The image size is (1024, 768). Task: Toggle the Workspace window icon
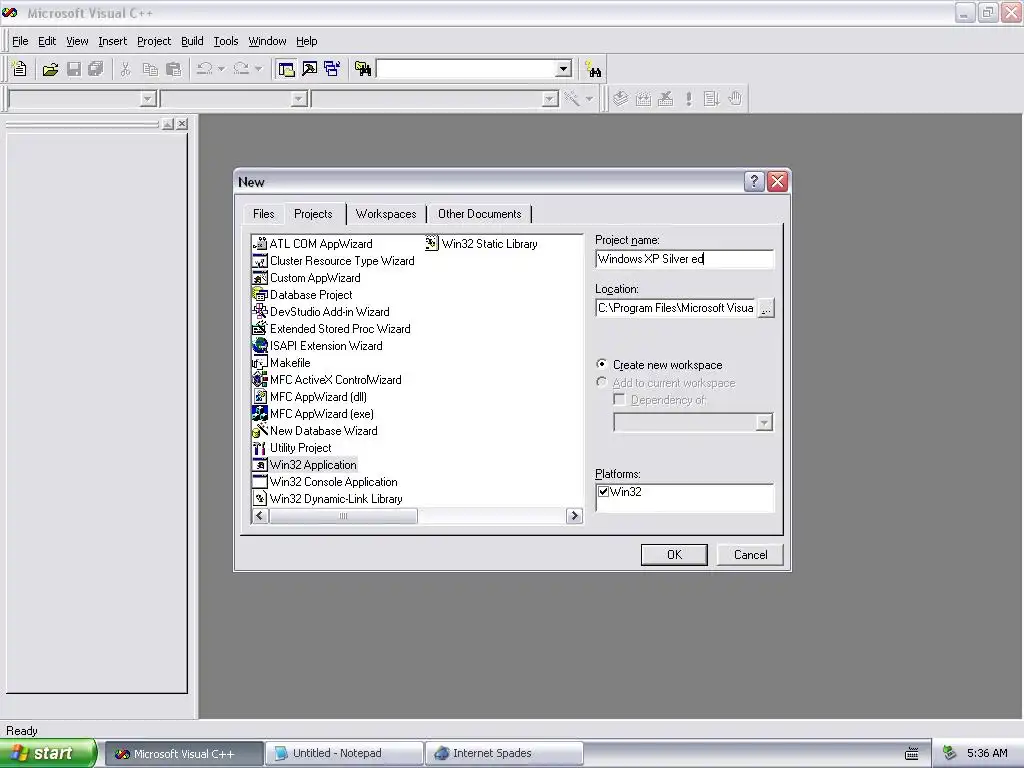click(x=285, y=69)
